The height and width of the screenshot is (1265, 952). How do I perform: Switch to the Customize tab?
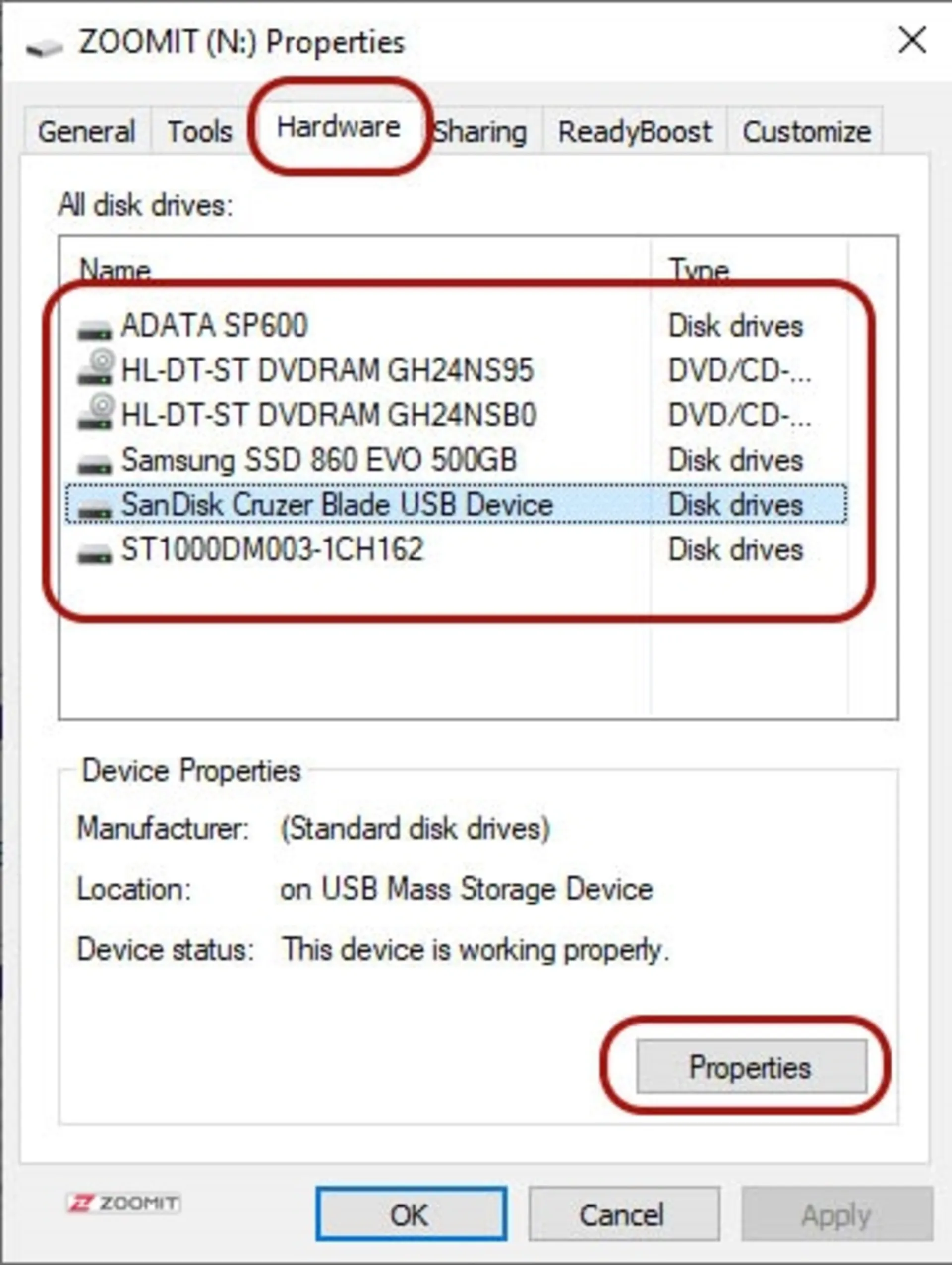(806, 132)
